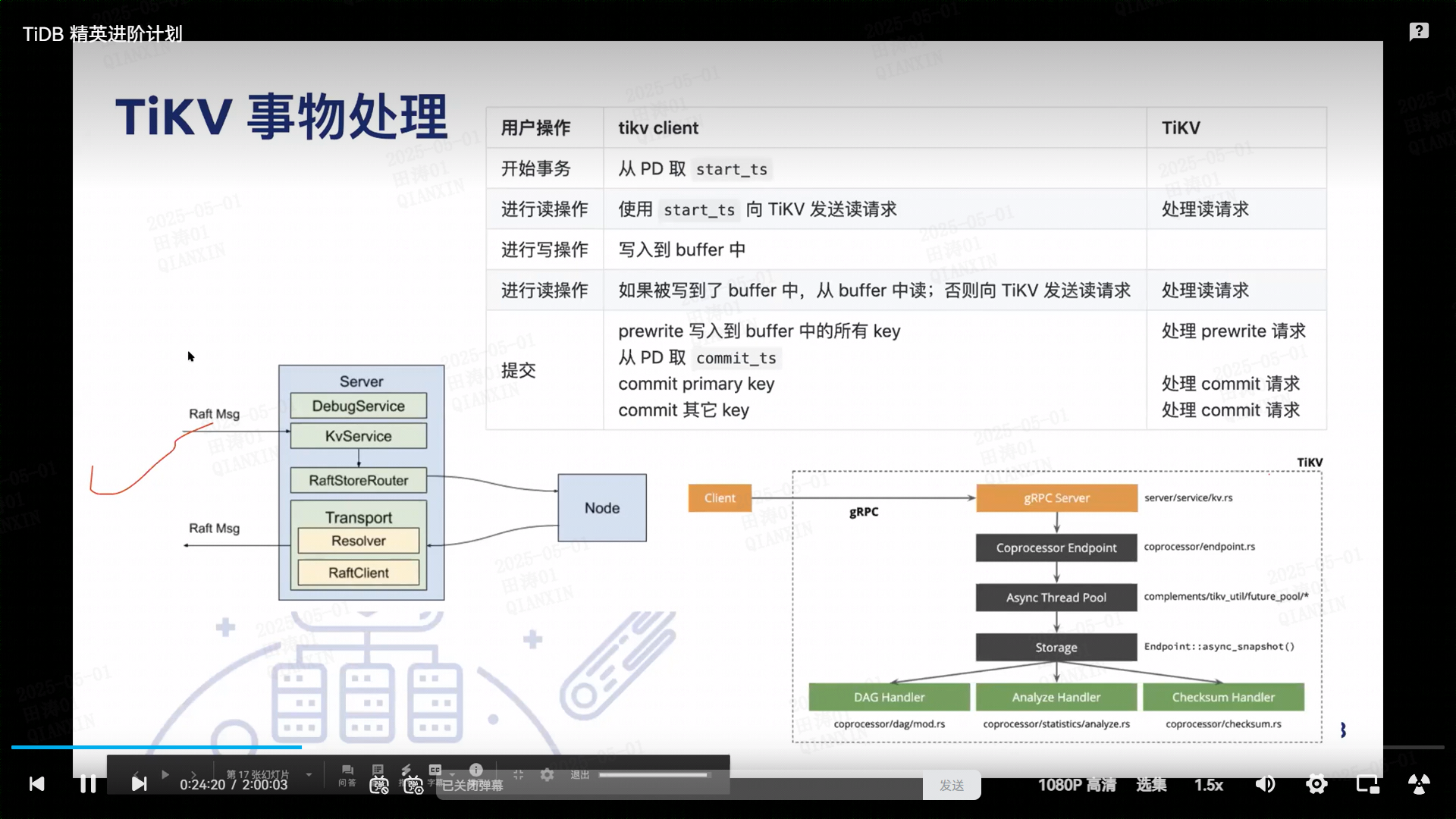This screenshot has height=819, width=1456.
Task: Skip to the next video
Action: pos(139,784)
